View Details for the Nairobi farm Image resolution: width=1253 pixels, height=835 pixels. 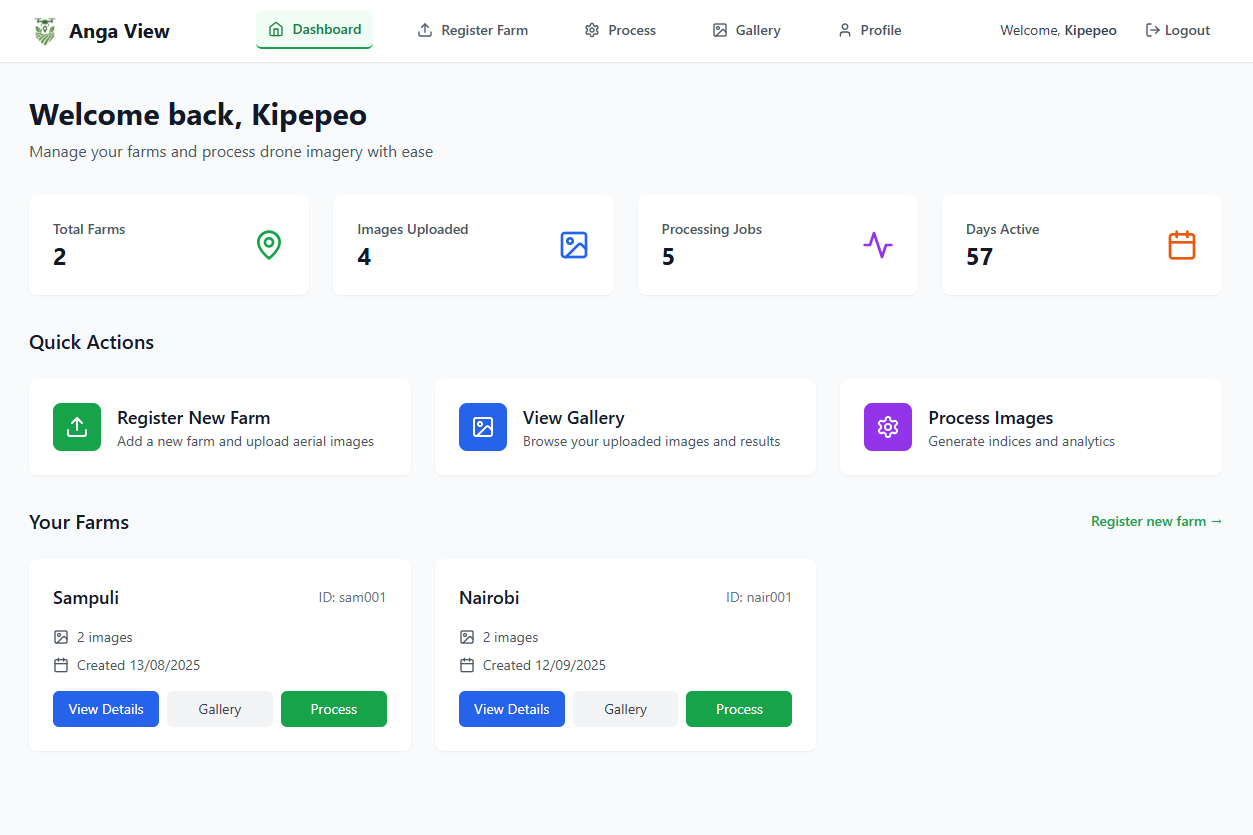511,709
